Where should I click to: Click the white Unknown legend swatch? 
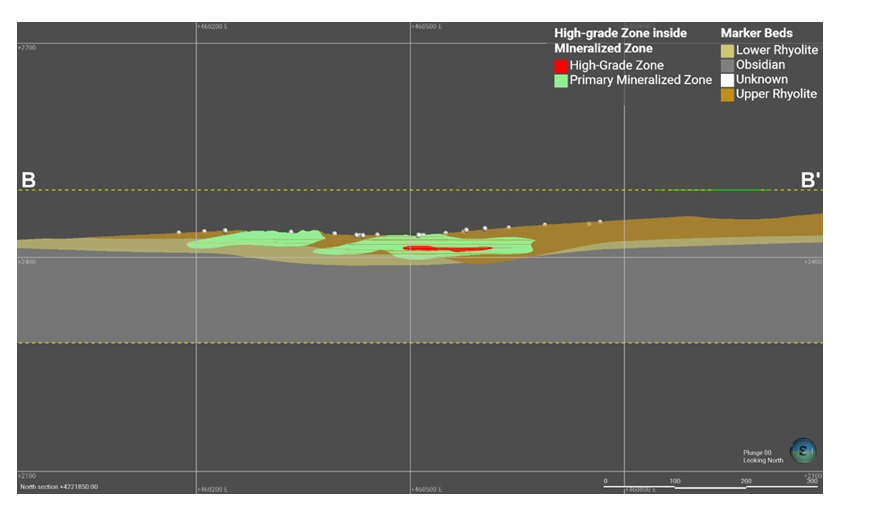coord(727,79)
